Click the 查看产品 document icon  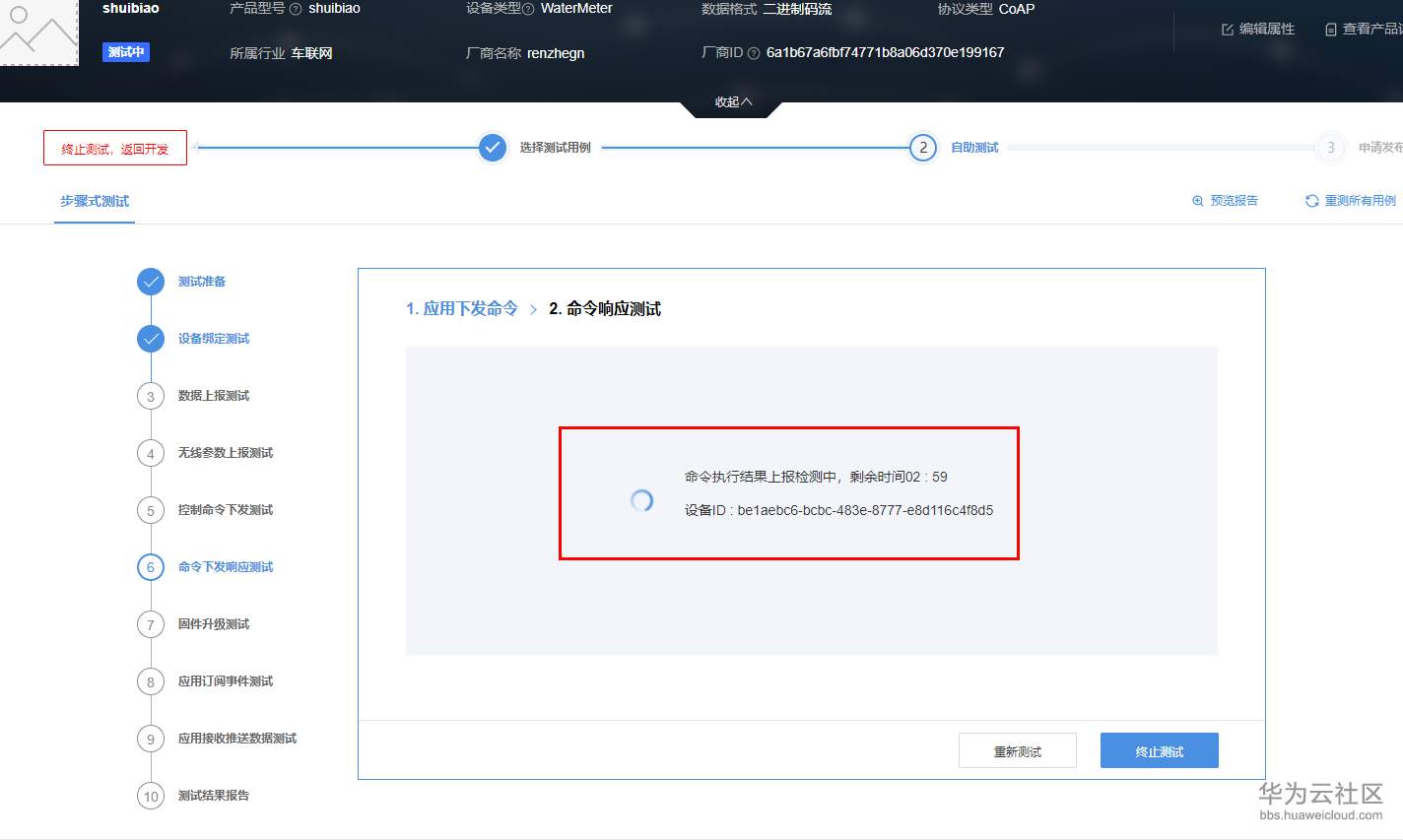[1331, 30]
